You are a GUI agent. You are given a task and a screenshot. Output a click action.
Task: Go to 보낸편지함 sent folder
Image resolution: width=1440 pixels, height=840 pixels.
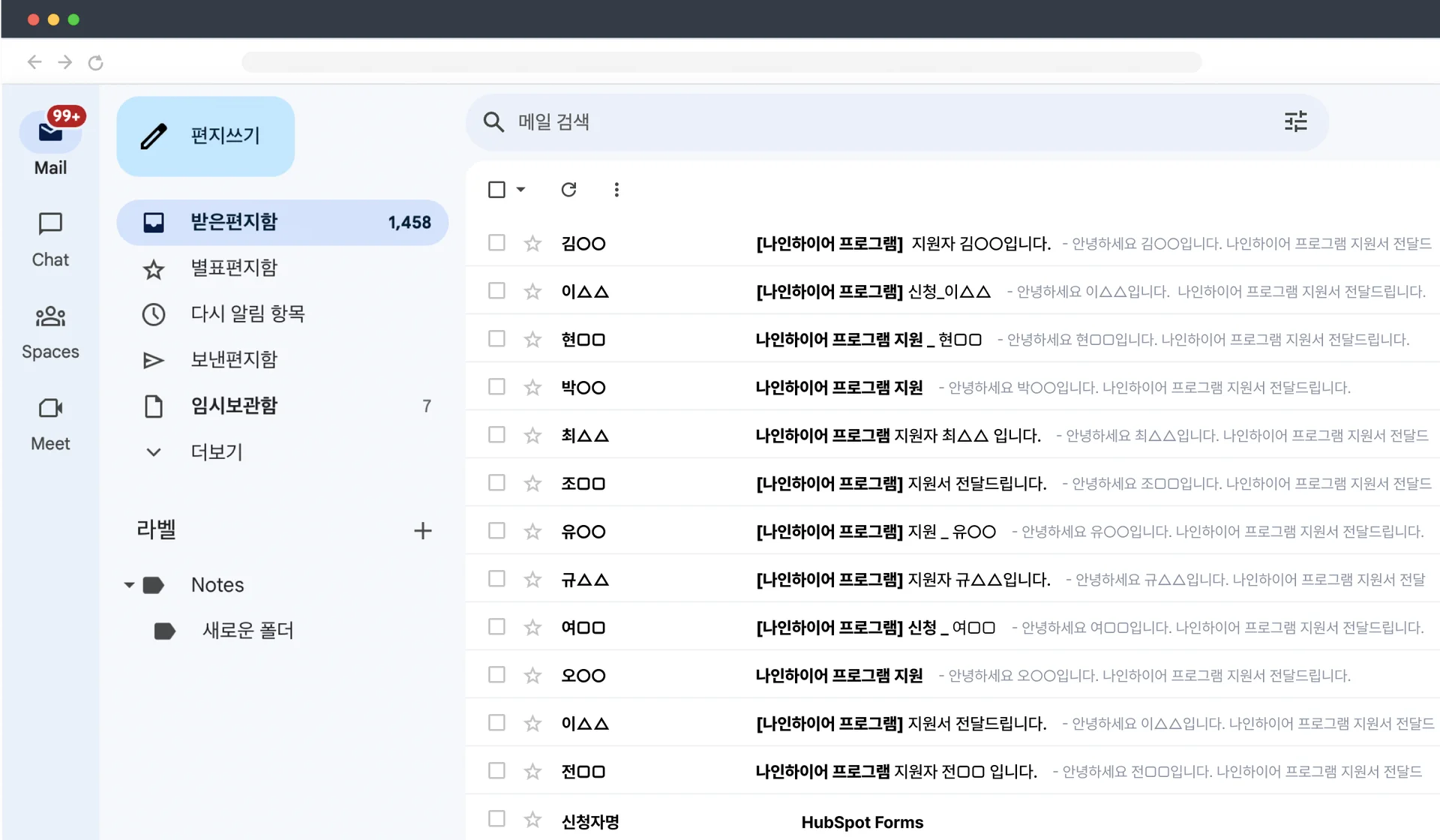[x=233, y=360]
